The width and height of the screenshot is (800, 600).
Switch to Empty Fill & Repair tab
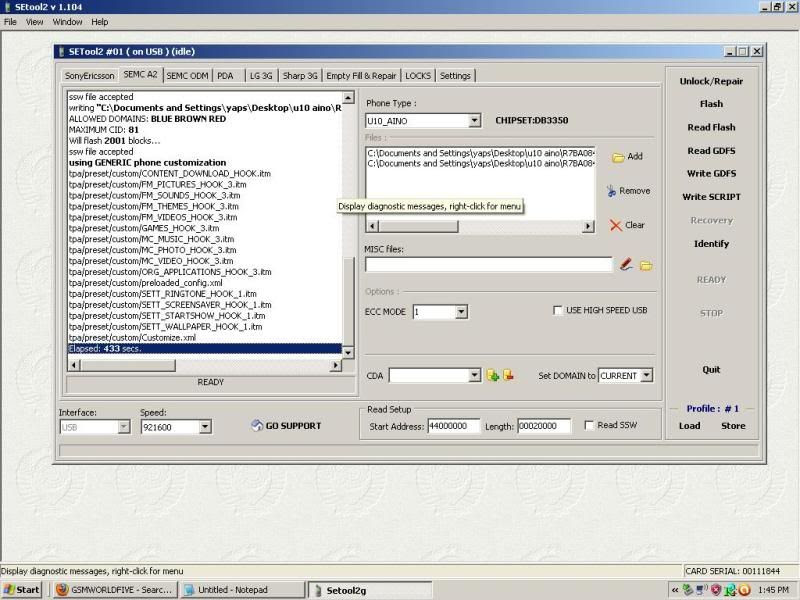point(361,76)
